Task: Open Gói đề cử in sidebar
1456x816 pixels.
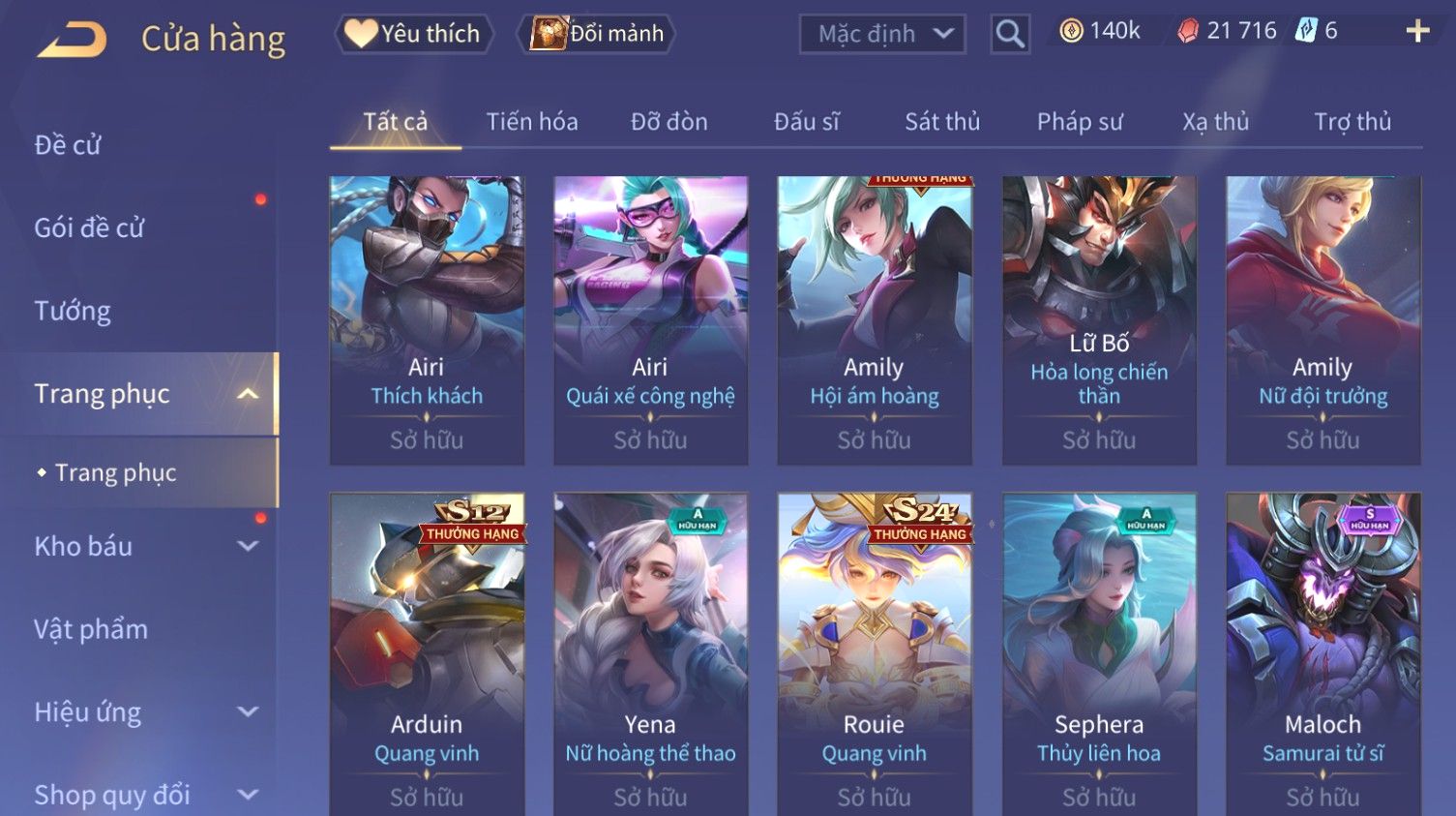Action: 89,227
